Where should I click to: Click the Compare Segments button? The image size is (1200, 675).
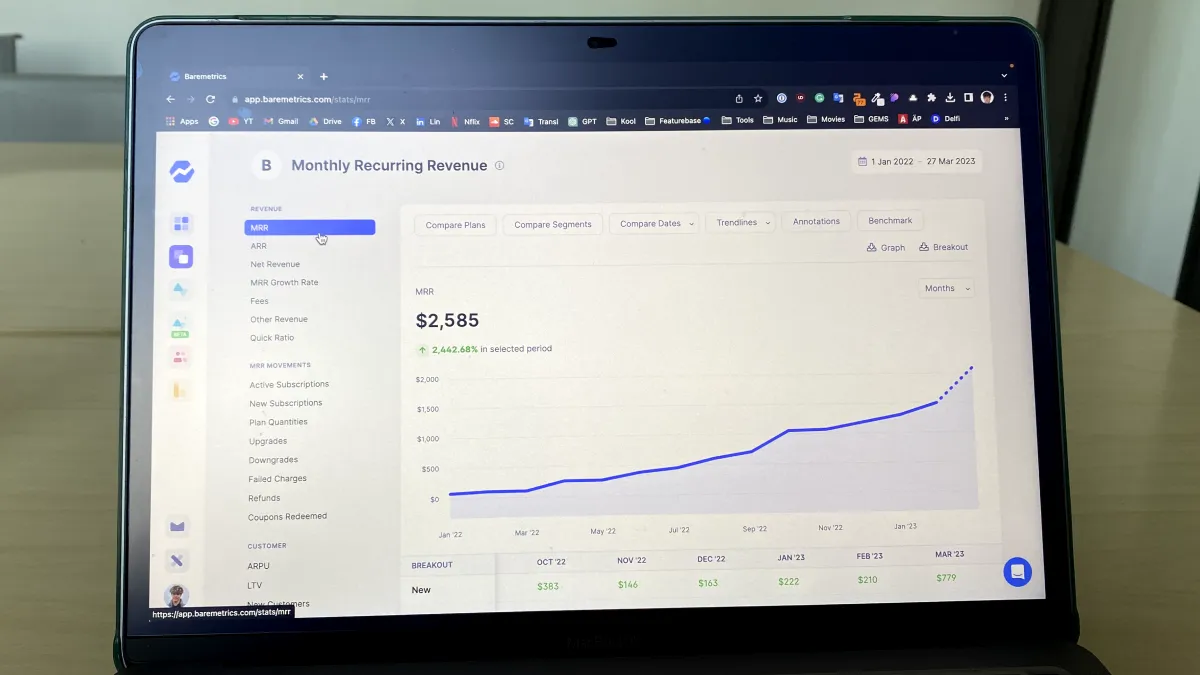pos(553,225)
